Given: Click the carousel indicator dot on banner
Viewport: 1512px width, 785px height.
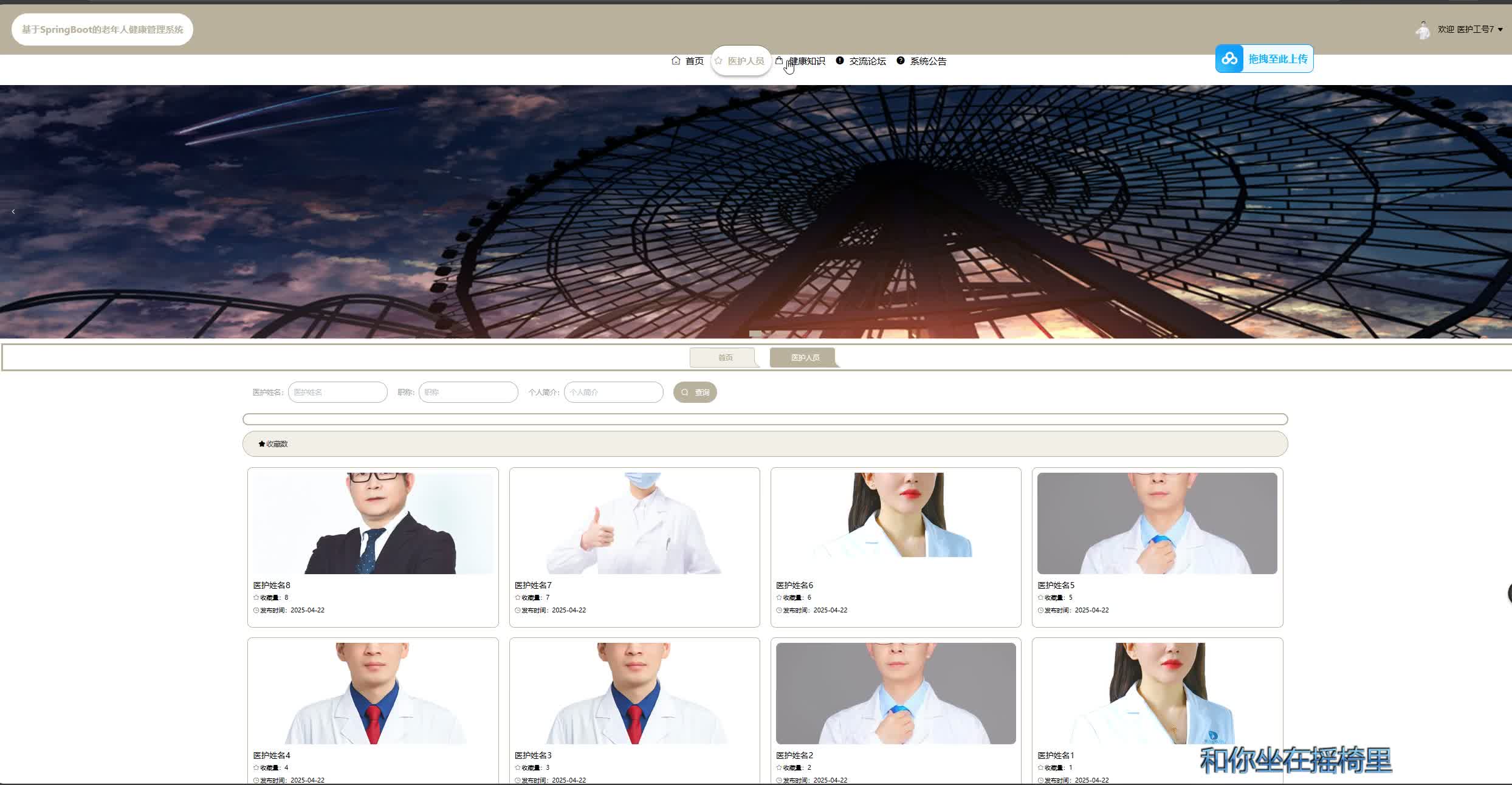Looking at the screenshot, I should 755,334.
